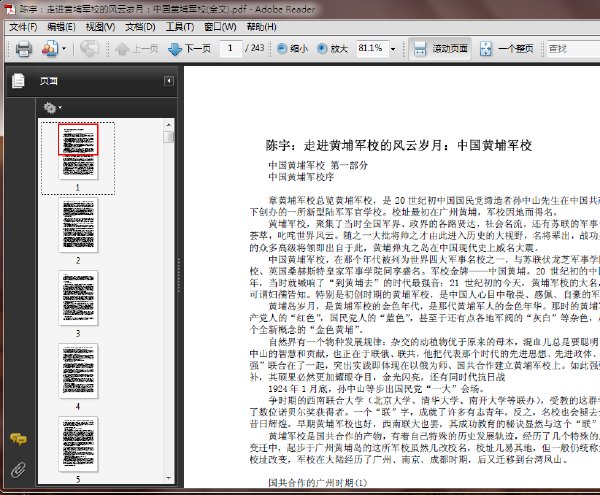Open the 文件(F) menu
Viewport: 600px width, 495px height.
tap(23, 27)
